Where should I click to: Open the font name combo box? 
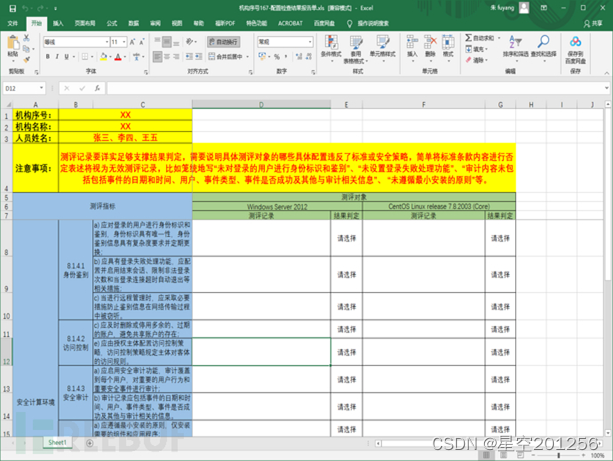coord(76,42)
